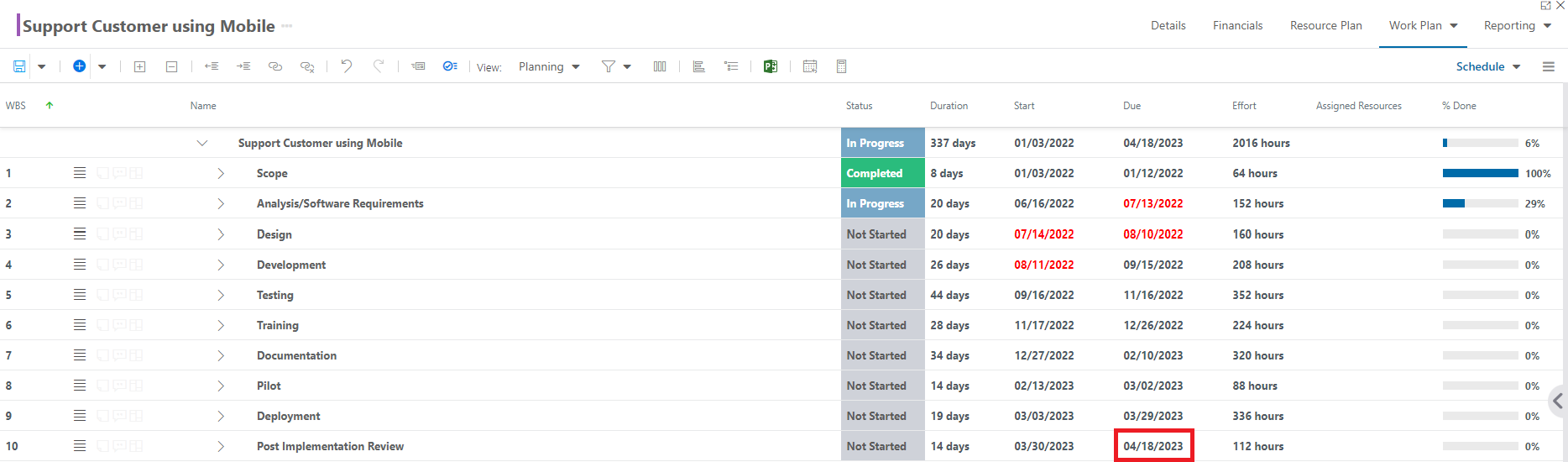Click the Assigned Resources column header

[x=1359, y=106]
